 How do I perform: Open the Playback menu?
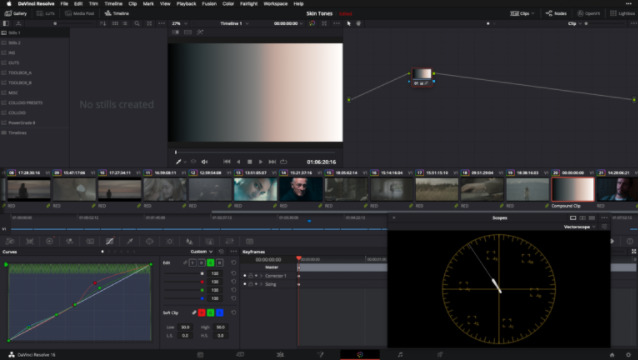[186, 4]
